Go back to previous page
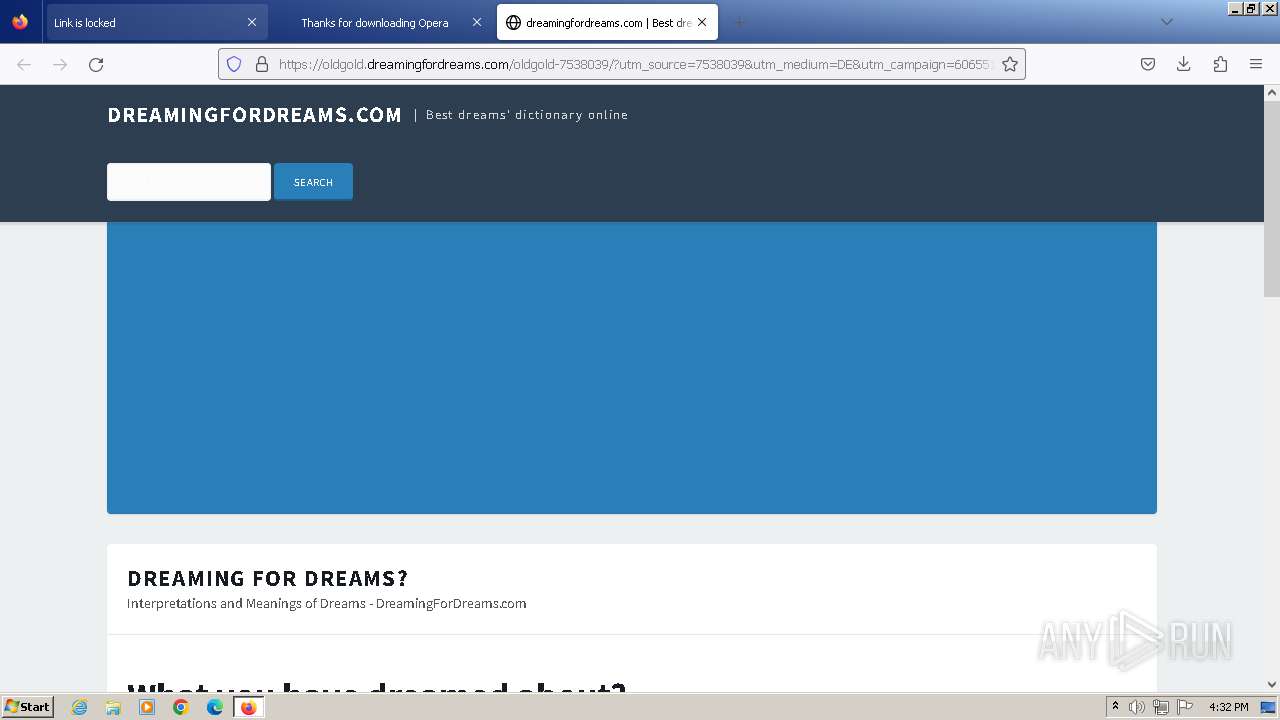Screen dimensions: 1280x720 (x=24, y=64)
